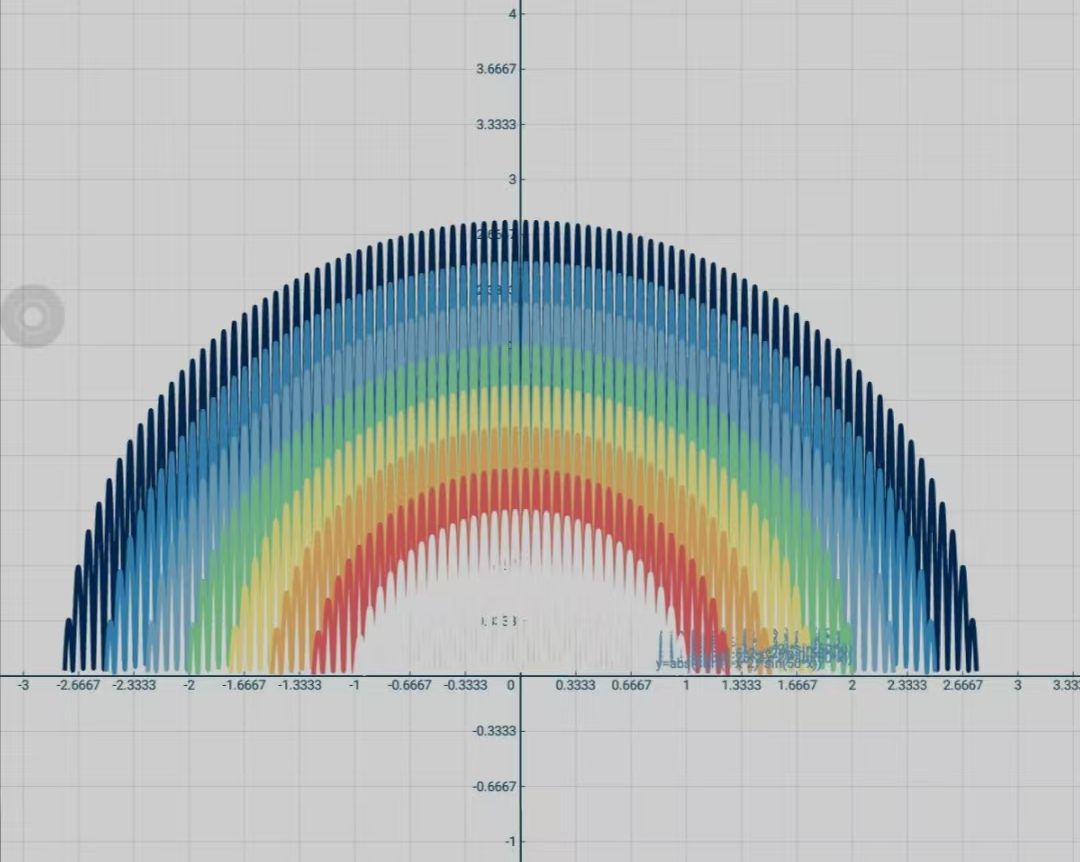Click the origin label 0 on the axes
This screenshot has width=1080, height=862.
pos(509,686)
